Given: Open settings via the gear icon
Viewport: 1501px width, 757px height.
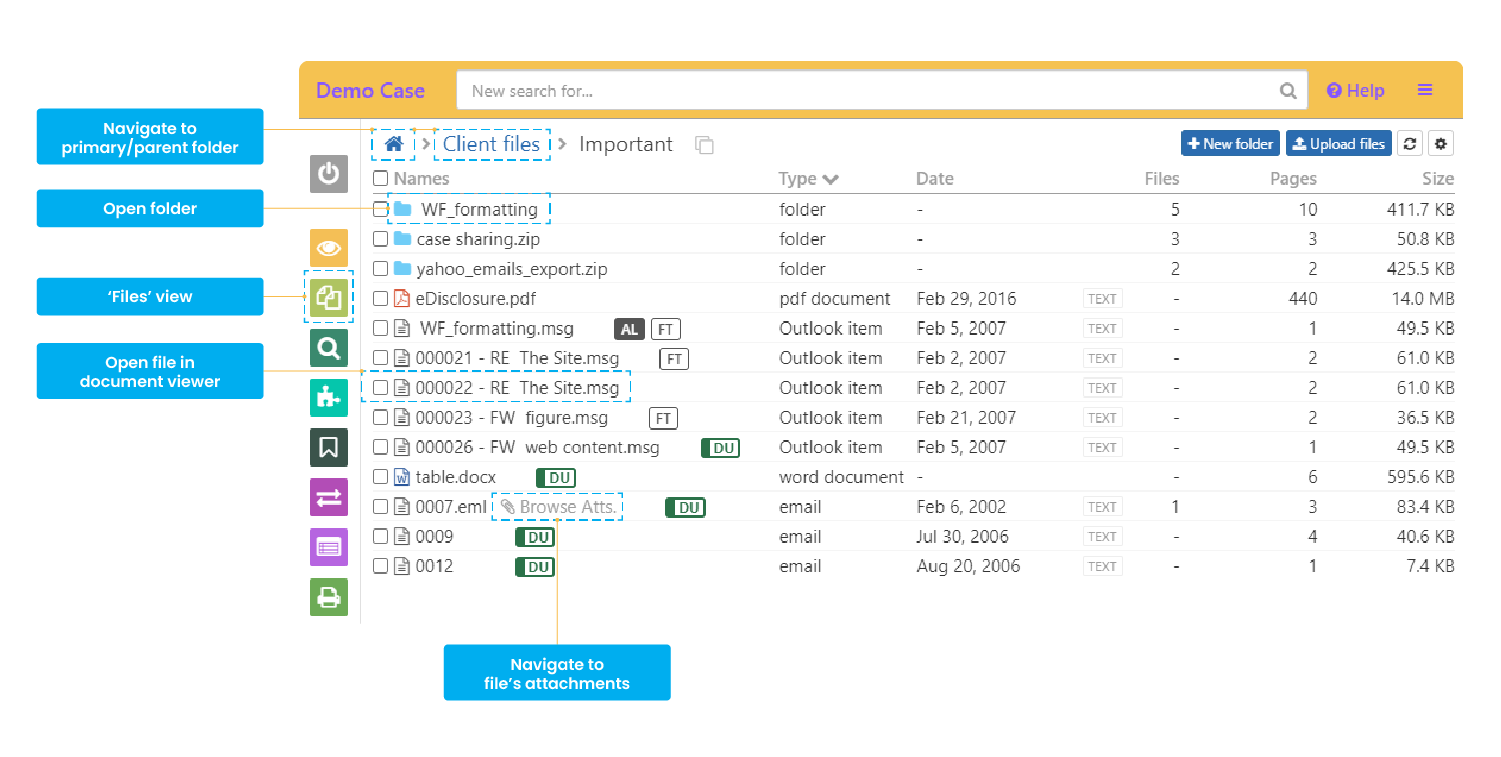Looking at the screenshot, I should 1441,143.
